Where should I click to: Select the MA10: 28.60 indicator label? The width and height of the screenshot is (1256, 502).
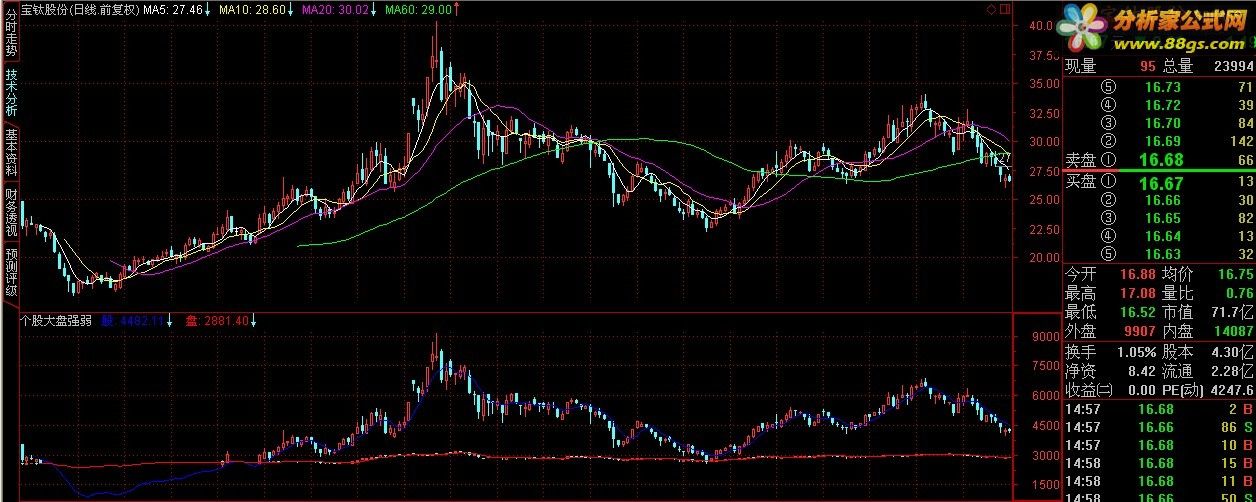pos(252,8)
